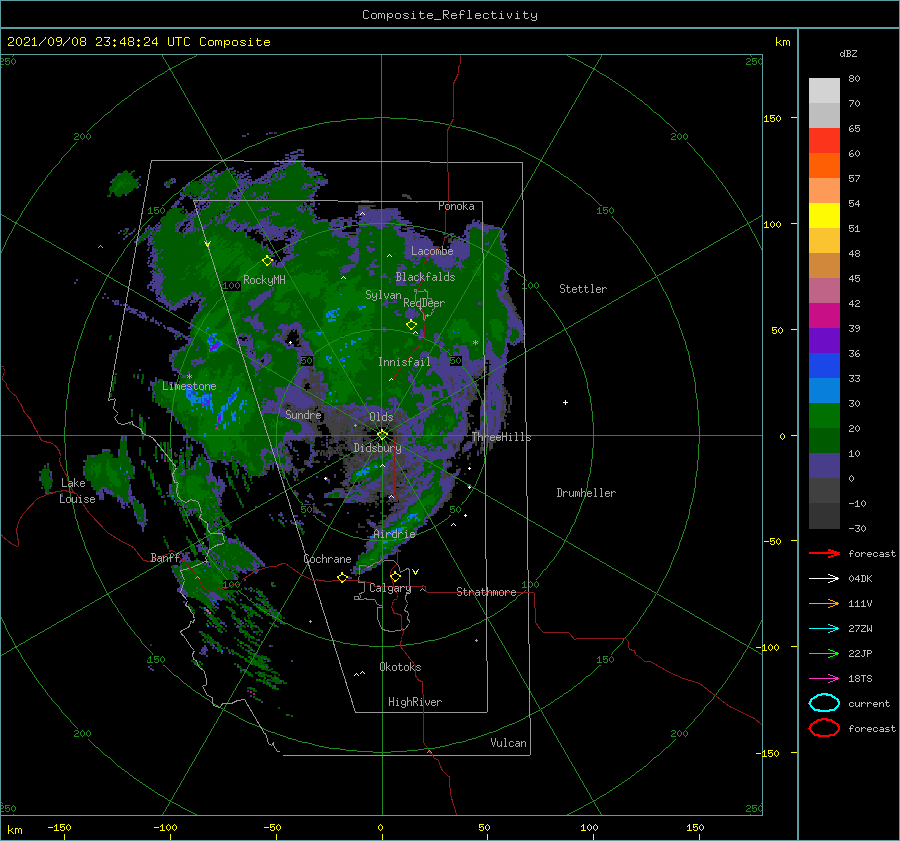
Task: Click the Vulcan label
Action: click(508, 743)
